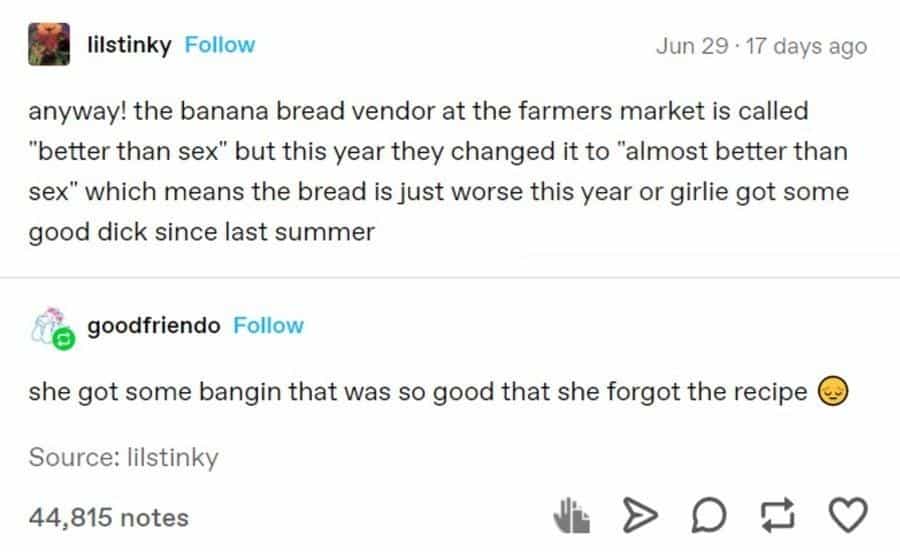View the 44,815 notes

coord(109,517)
